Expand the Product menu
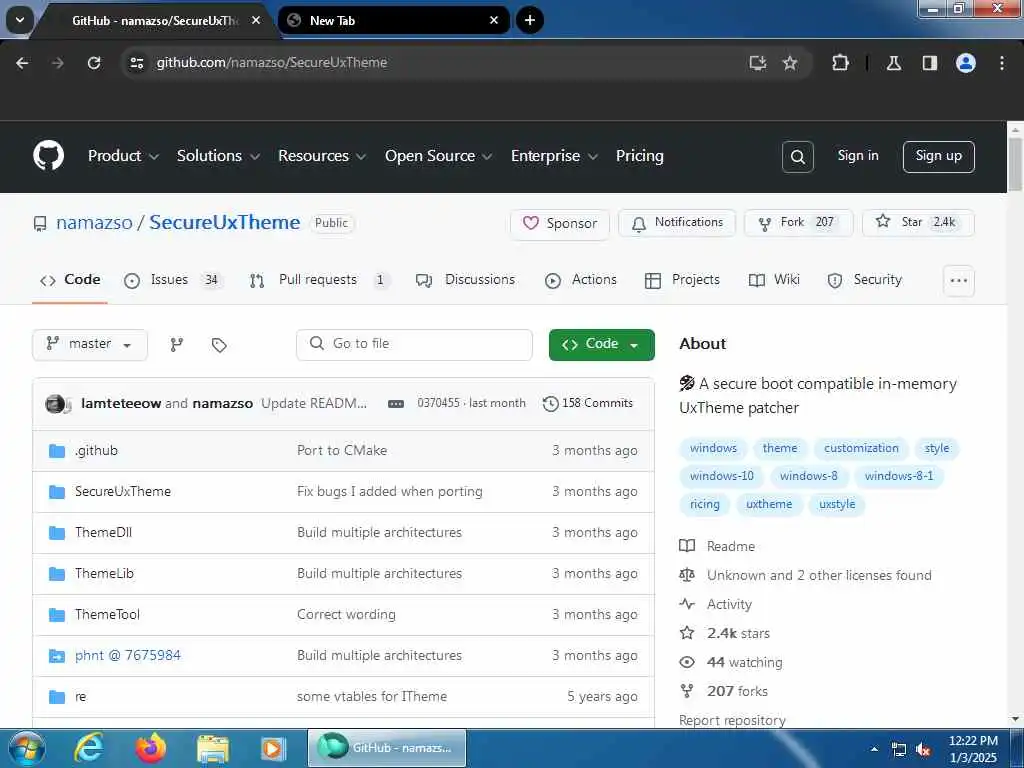 click(x=123, y=156)
